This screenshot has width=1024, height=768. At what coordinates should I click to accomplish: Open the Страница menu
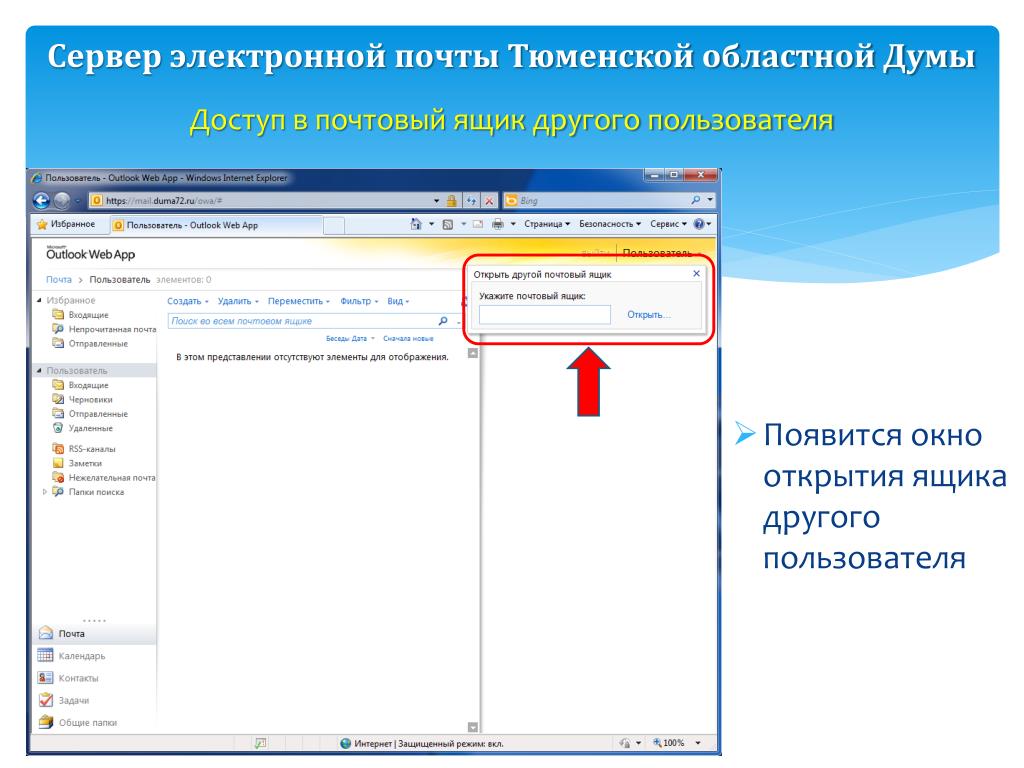tap(547, 224)
